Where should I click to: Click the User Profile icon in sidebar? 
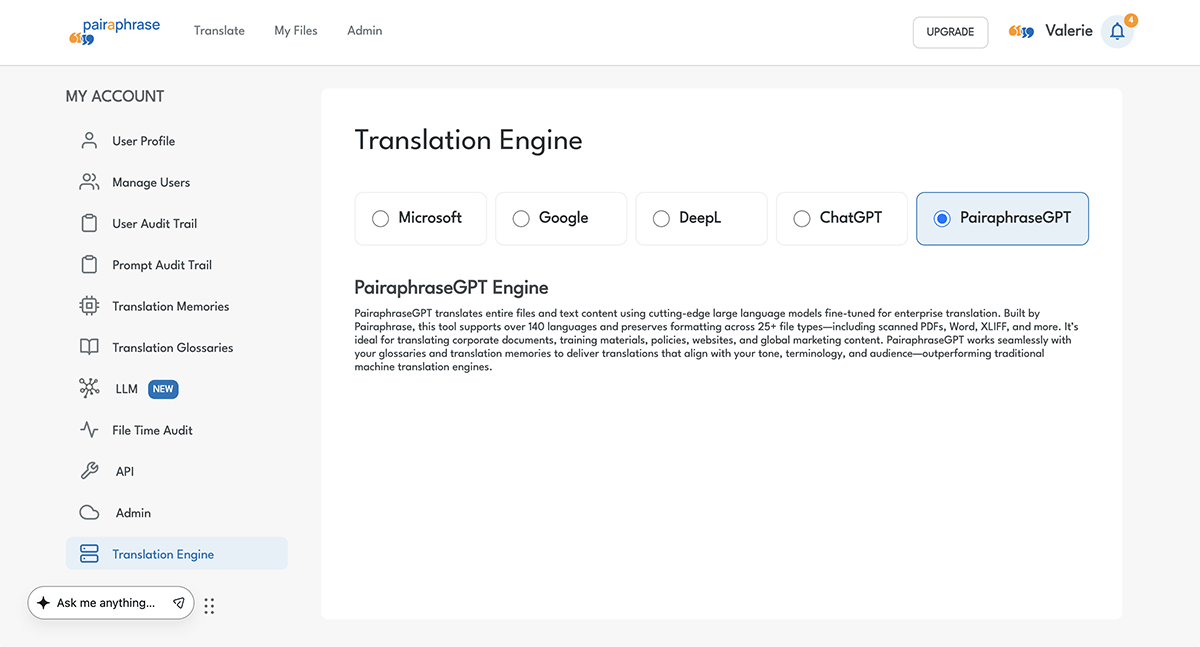coord(88,140)
